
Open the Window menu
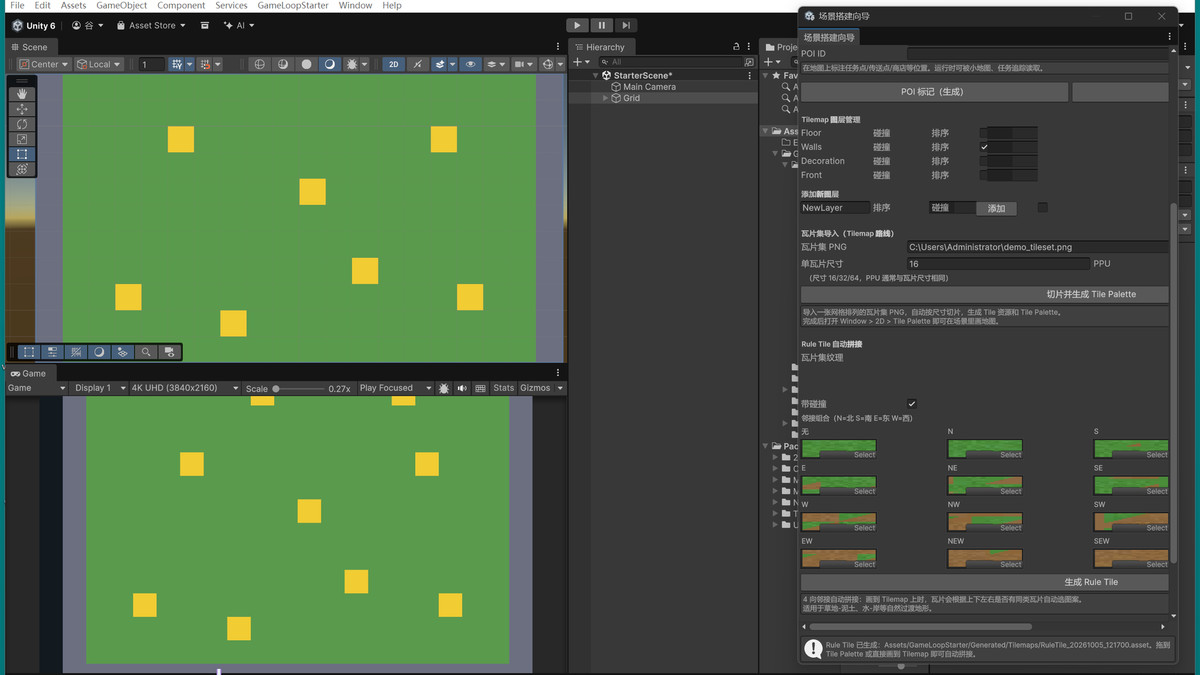point(355,5)
